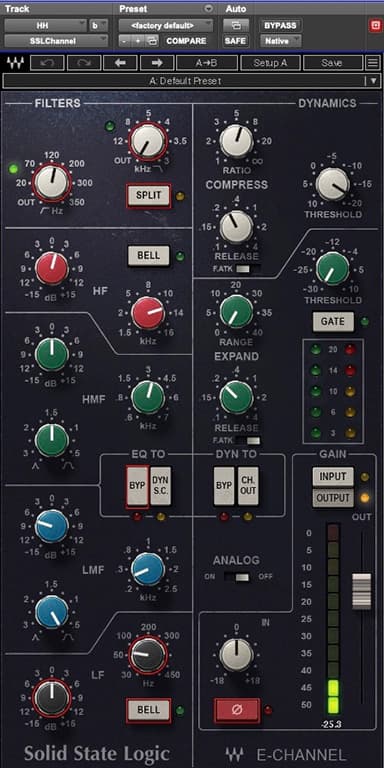Screen dimensions: 384x768
Task: Open the insert position 'b' dropdown
Action: coord(99,25)
